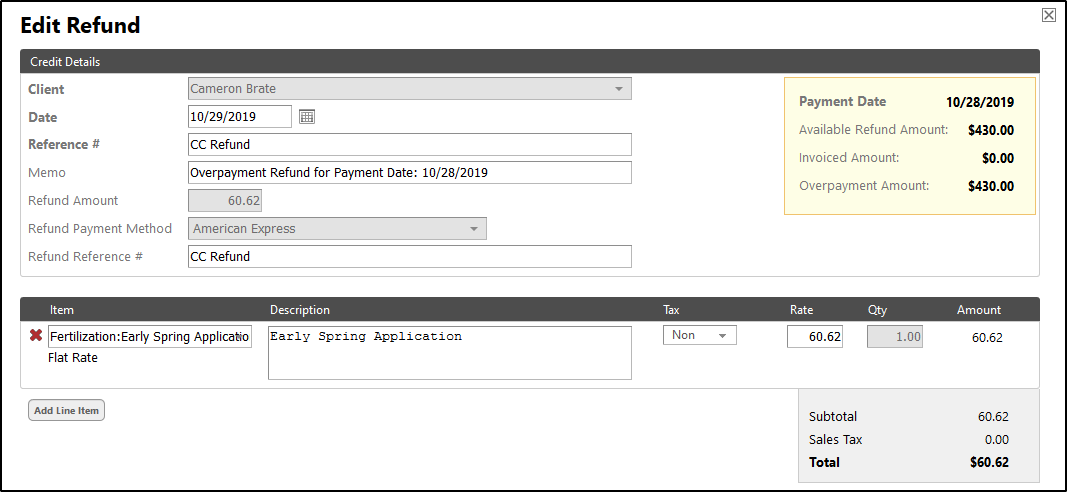The width and height of the screenshot is (1067, 492).
Task: Delete the Fertilization line item with red X
Action: [36, 337]
